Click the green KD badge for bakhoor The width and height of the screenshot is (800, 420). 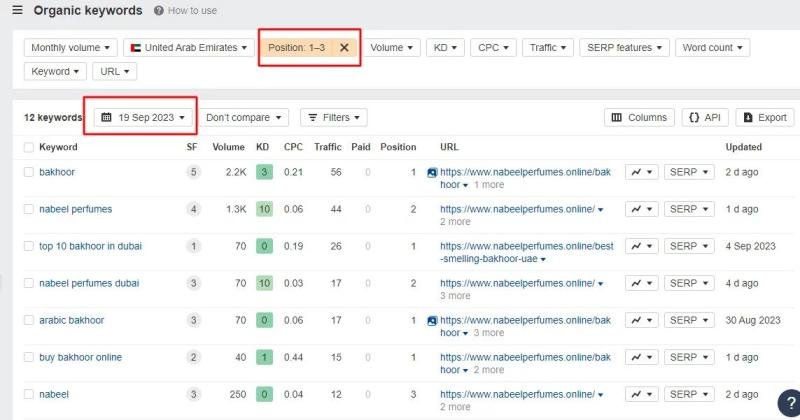[x=263, y=172]
